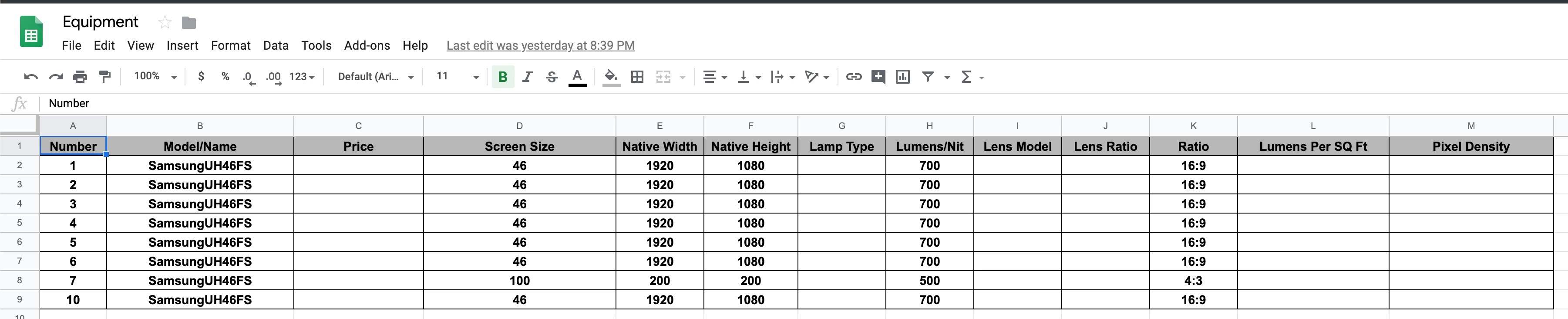1568x319 pixels.
Task: Click the Insert chart icon
Action: coord(903,77)
